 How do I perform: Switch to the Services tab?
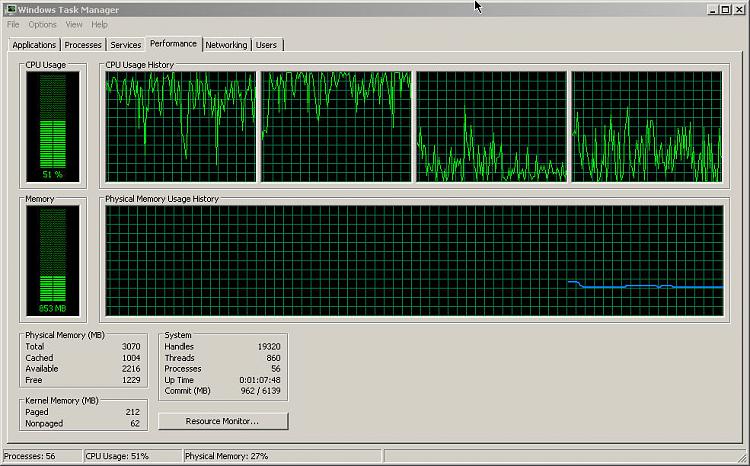[x=126, y=45]
